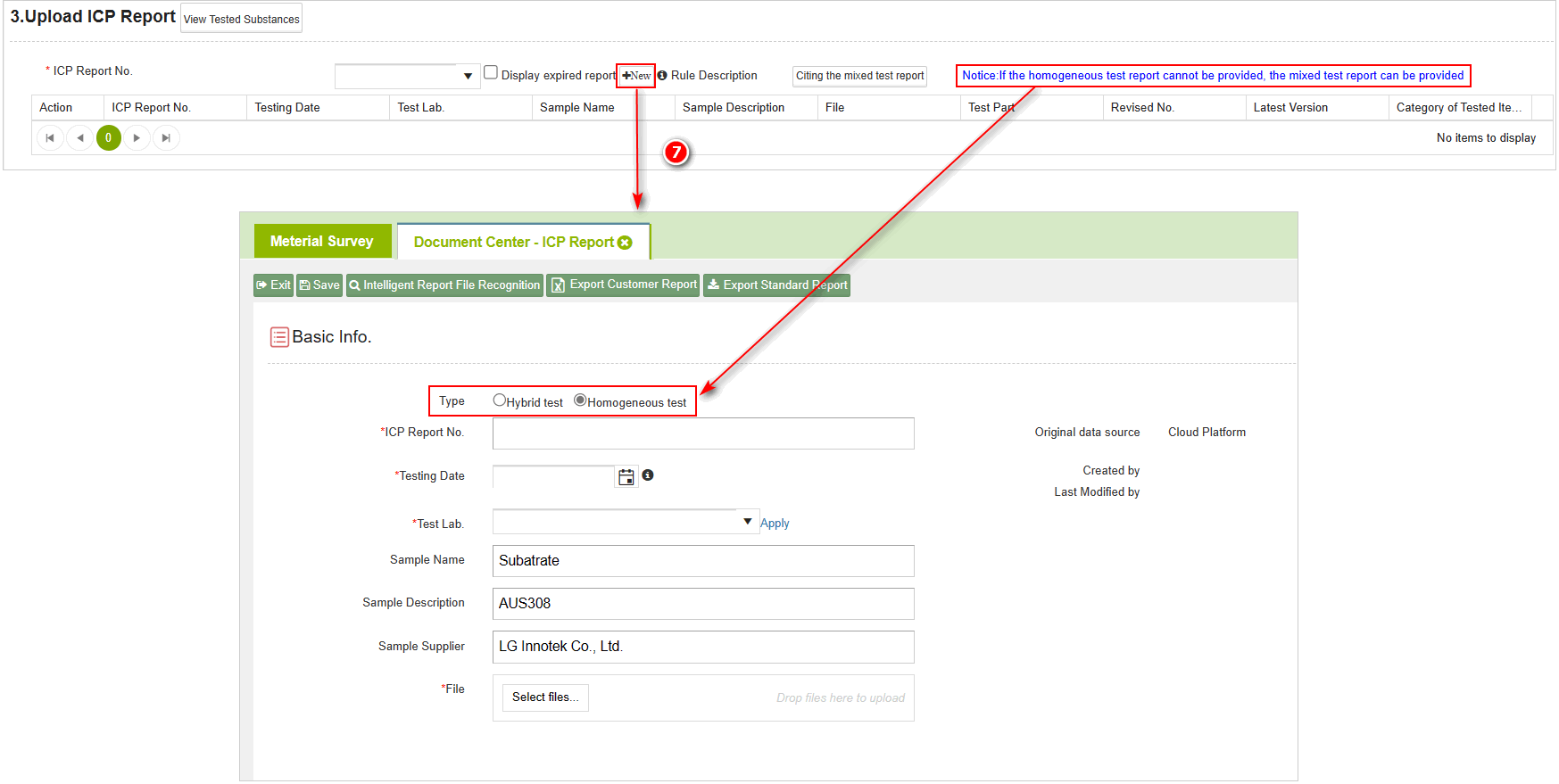Run Intelligent Report File Recognition
1559x784 pixels.
click(444, 285)
